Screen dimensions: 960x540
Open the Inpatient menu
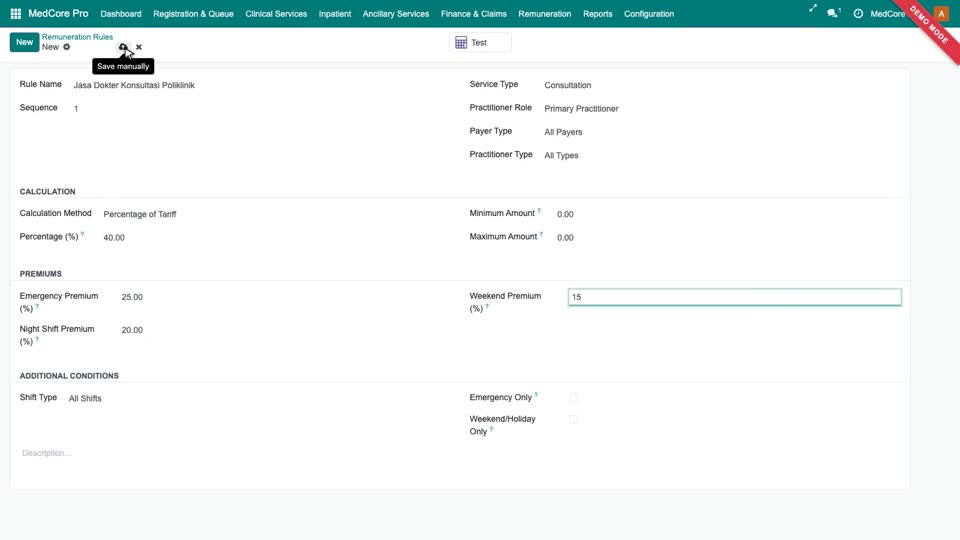[x=335, y=13]
